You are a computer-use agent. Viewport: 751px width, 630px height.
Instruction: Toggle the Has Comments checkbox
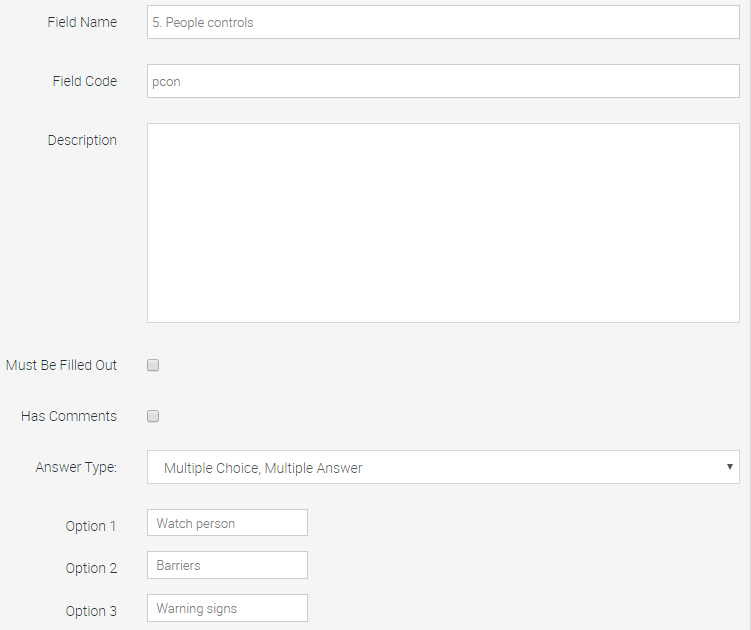(x=153, y=416)
